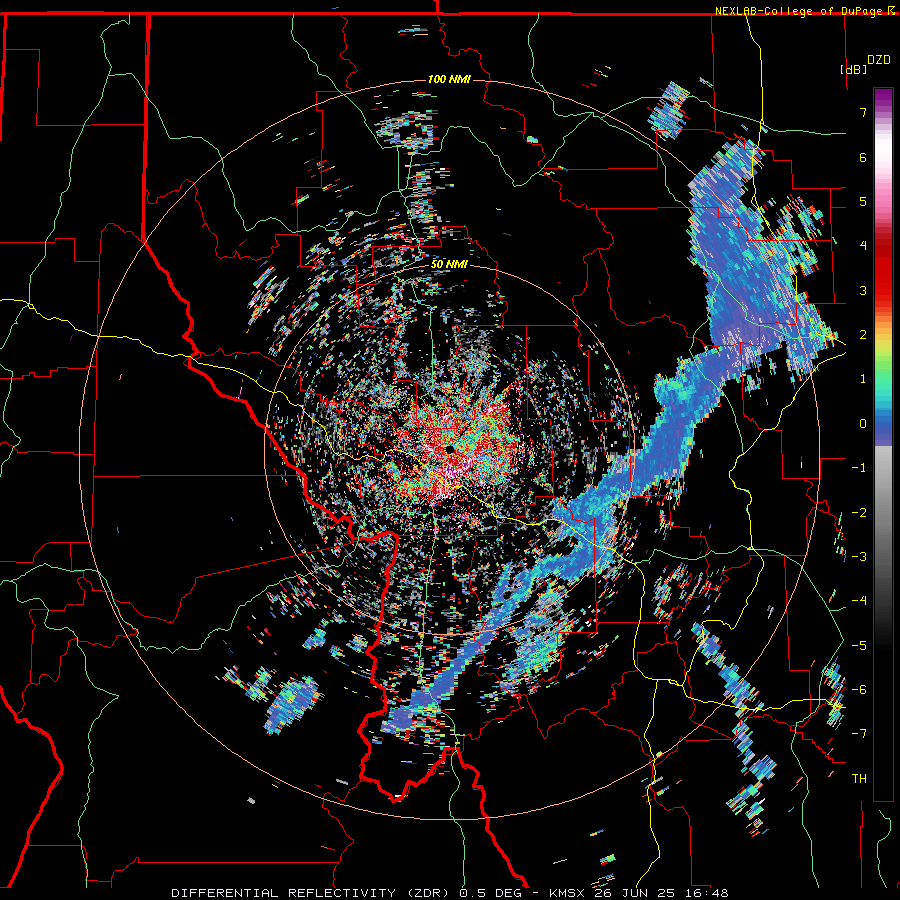Click the -2 value on the dB scale
This screenshot has width=900, height=900.
coord(859,513)
